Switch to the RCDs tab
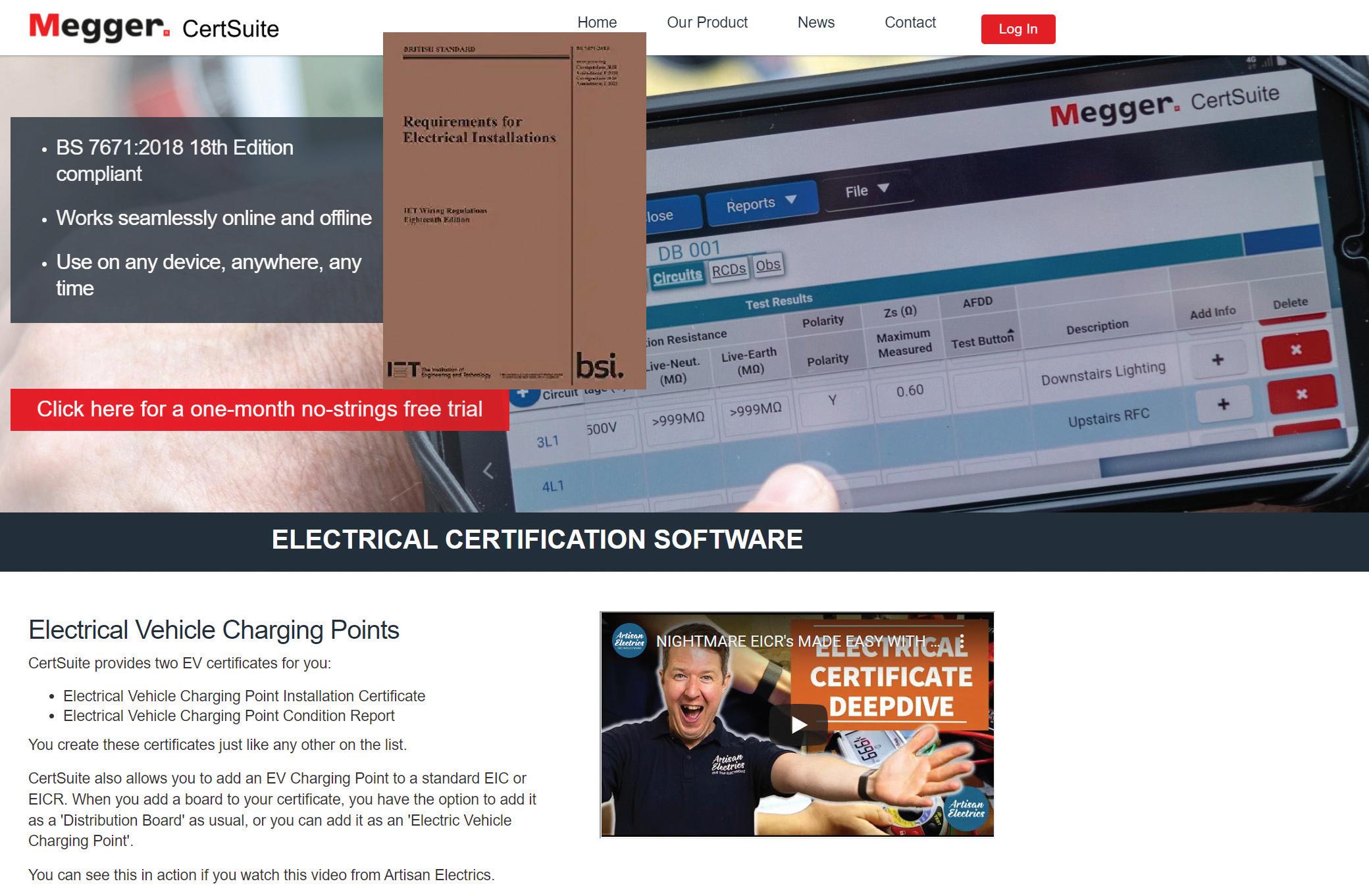The width and height of the screenshot is (1369, 896). [x=728, y=269]
